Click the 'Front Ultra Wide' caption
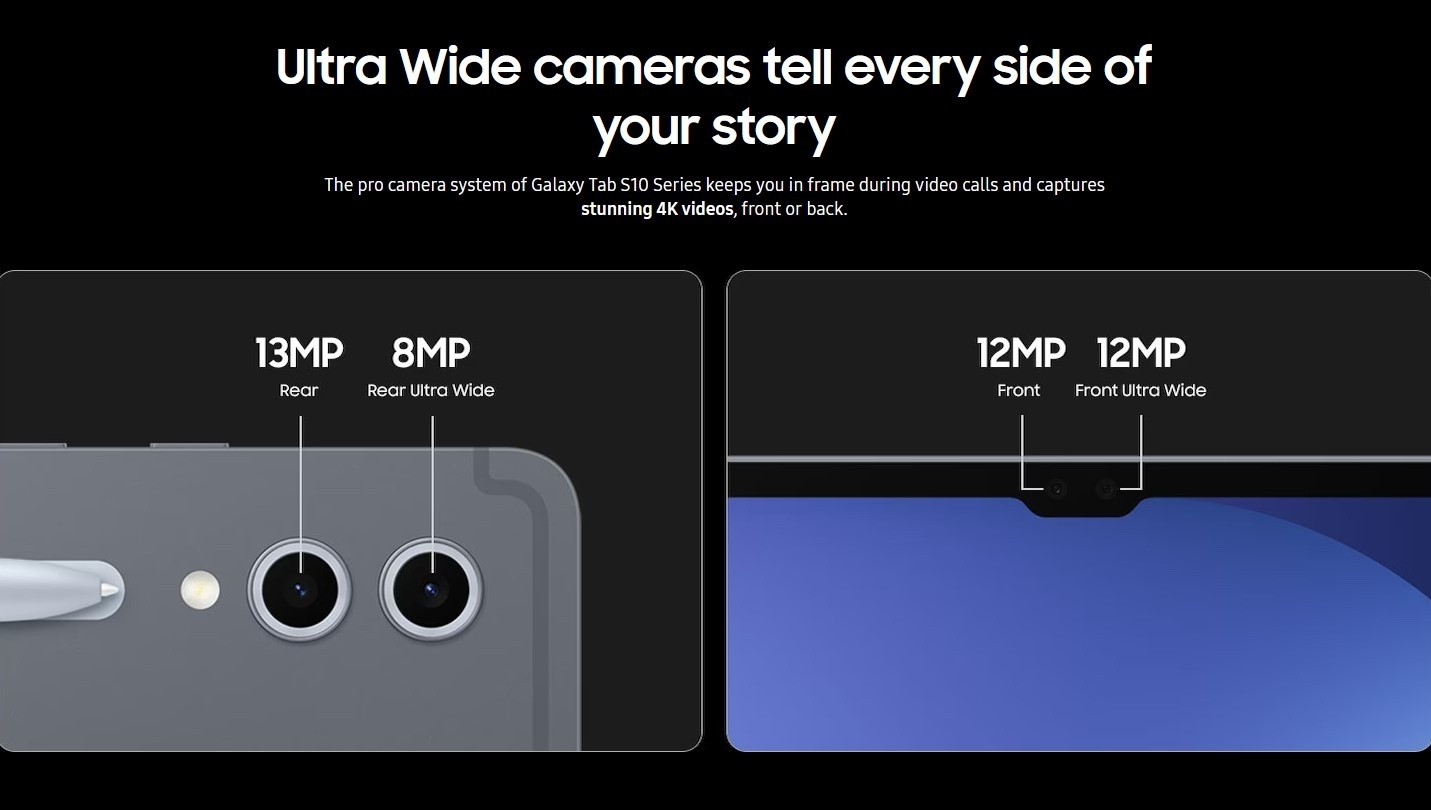This screenshot has height=810, width=1431. [x=1141, y=390]
